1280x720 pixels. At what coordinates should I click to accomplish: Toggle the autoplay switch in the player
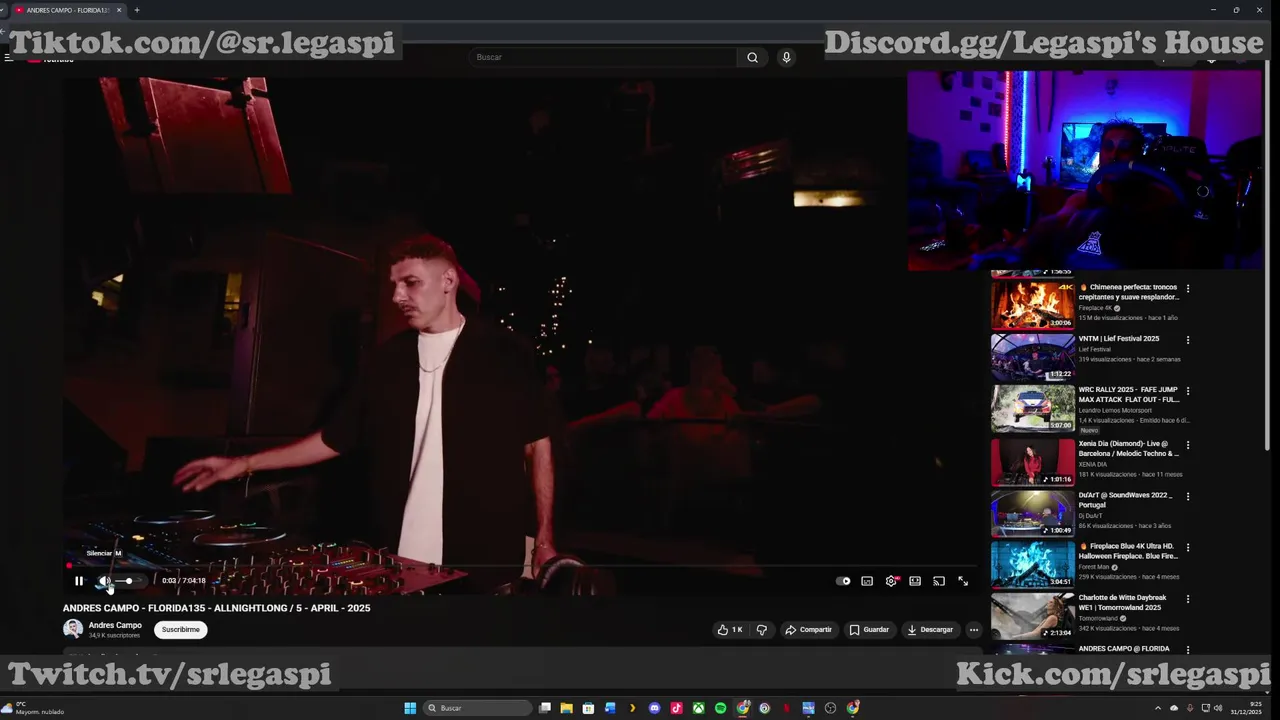pos(843,581)
